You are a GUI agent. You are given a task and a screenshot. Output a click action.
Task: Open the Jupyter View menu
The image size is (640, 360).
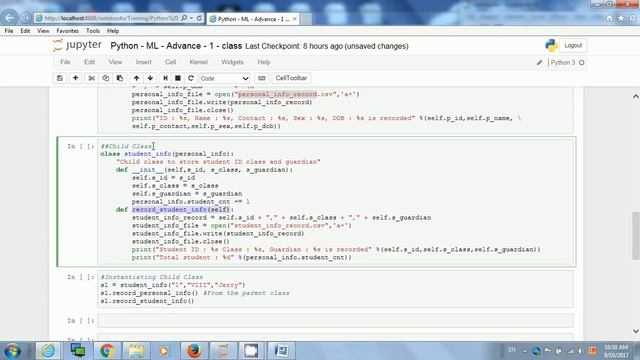click(115, 62)
